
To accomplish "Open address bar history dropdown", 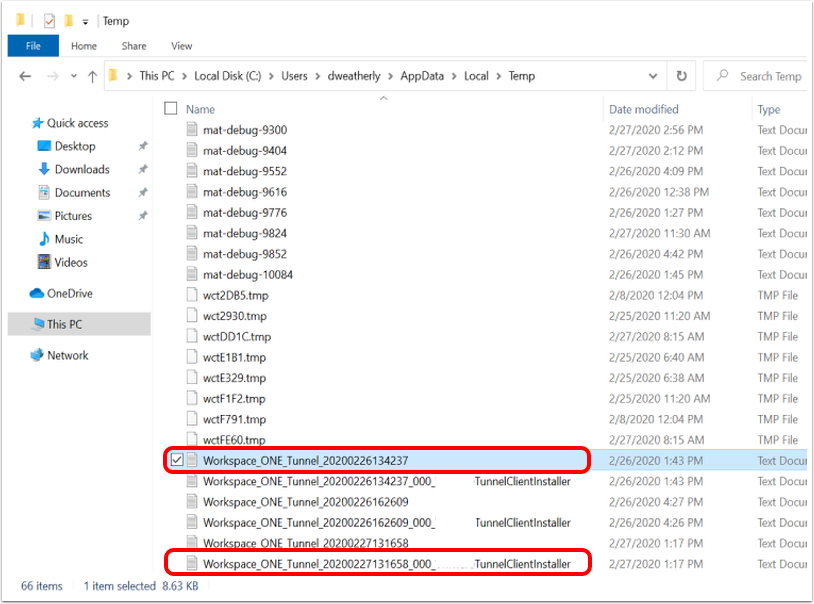I will click(652, 76).
